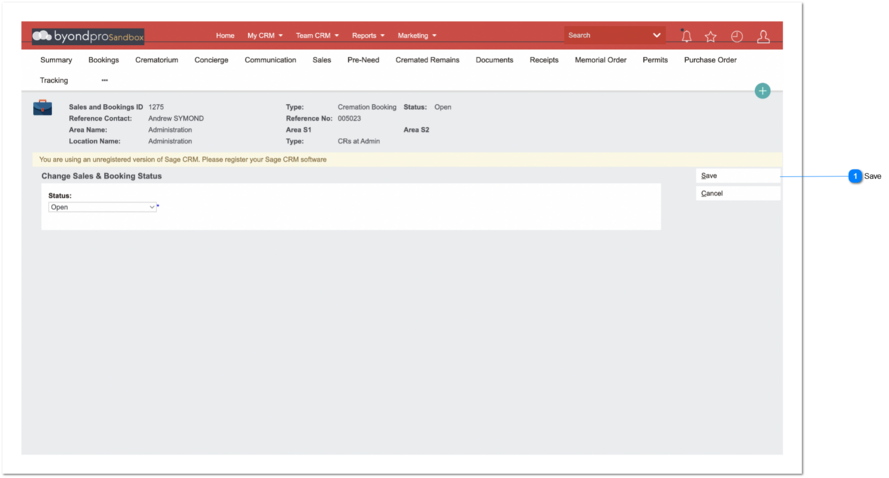Go to the Home menu item
This screenshot has width=889, height=478.
pos(225,35)
